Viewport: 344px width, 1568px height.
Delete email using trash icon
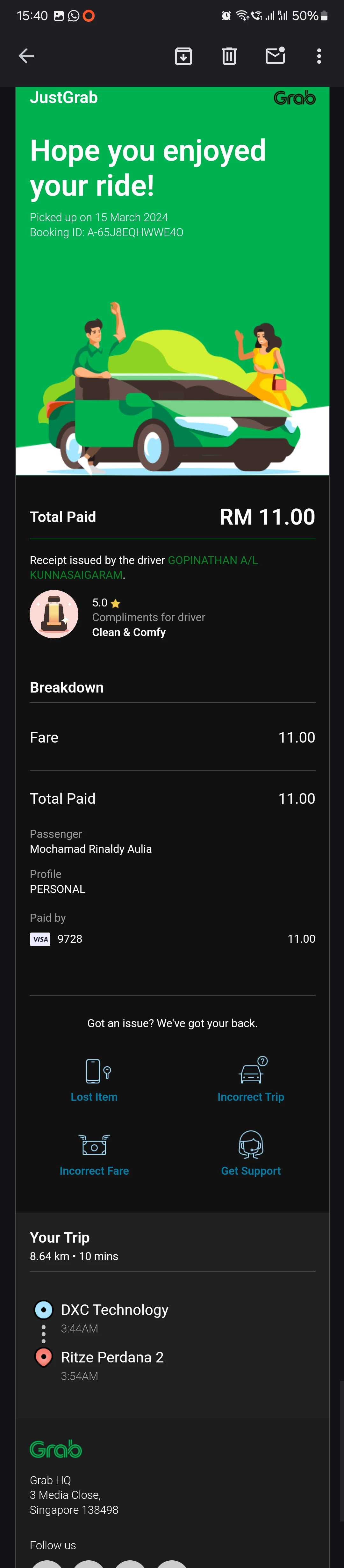[229, 56]
